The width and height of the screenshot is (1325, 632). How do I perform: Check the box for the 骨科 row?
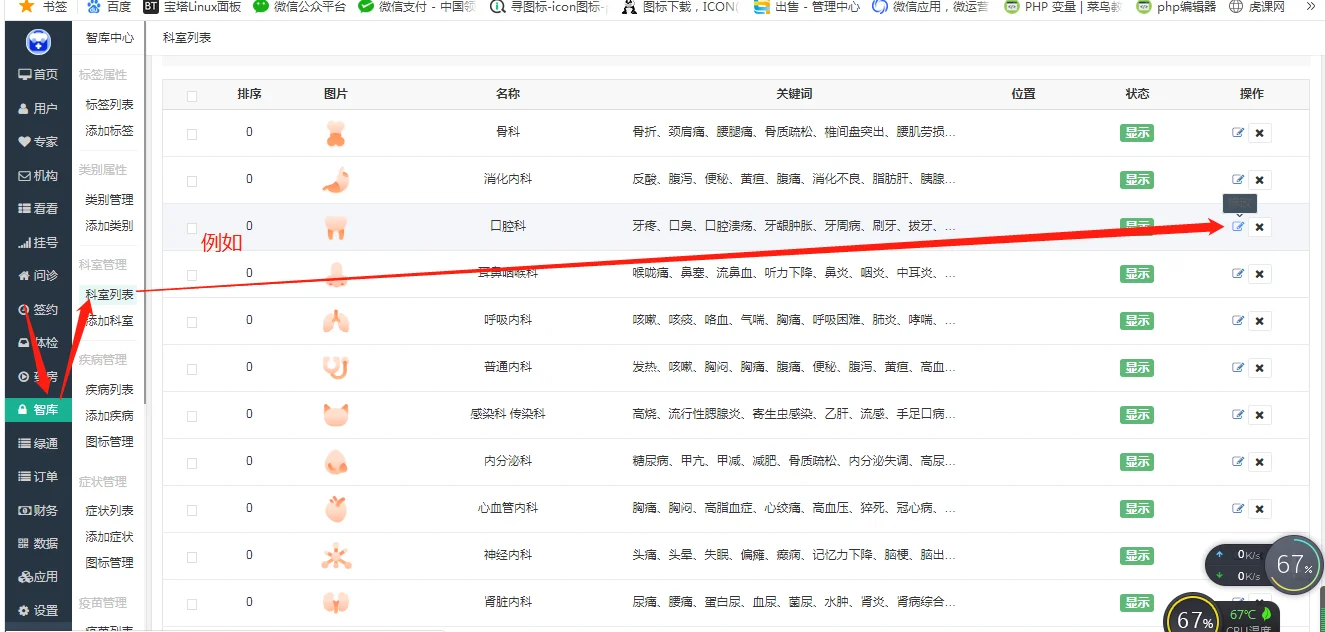pos(192,134)
